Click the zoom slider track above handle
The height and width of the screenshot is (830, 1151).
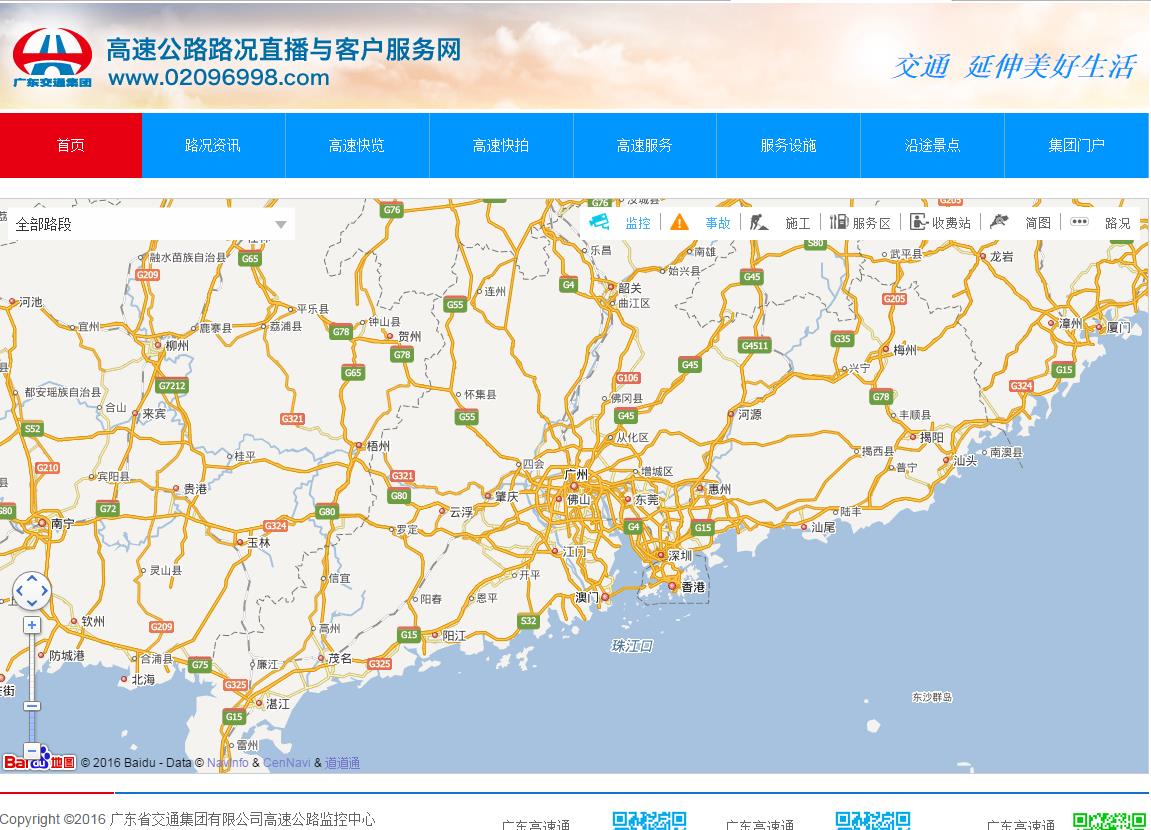32,666
